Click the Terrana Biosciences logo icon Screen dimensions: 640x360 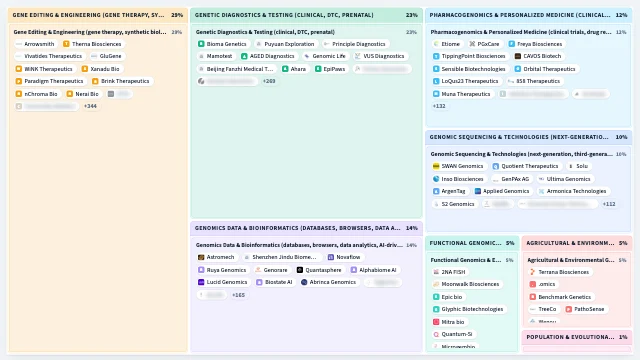point(533,272)
